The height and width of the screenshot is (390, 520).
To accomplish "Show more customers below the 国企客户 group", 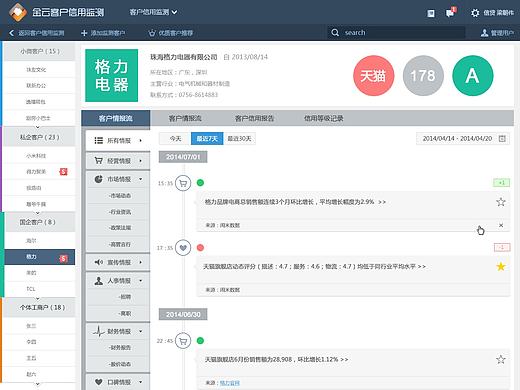I will (37, 298).
